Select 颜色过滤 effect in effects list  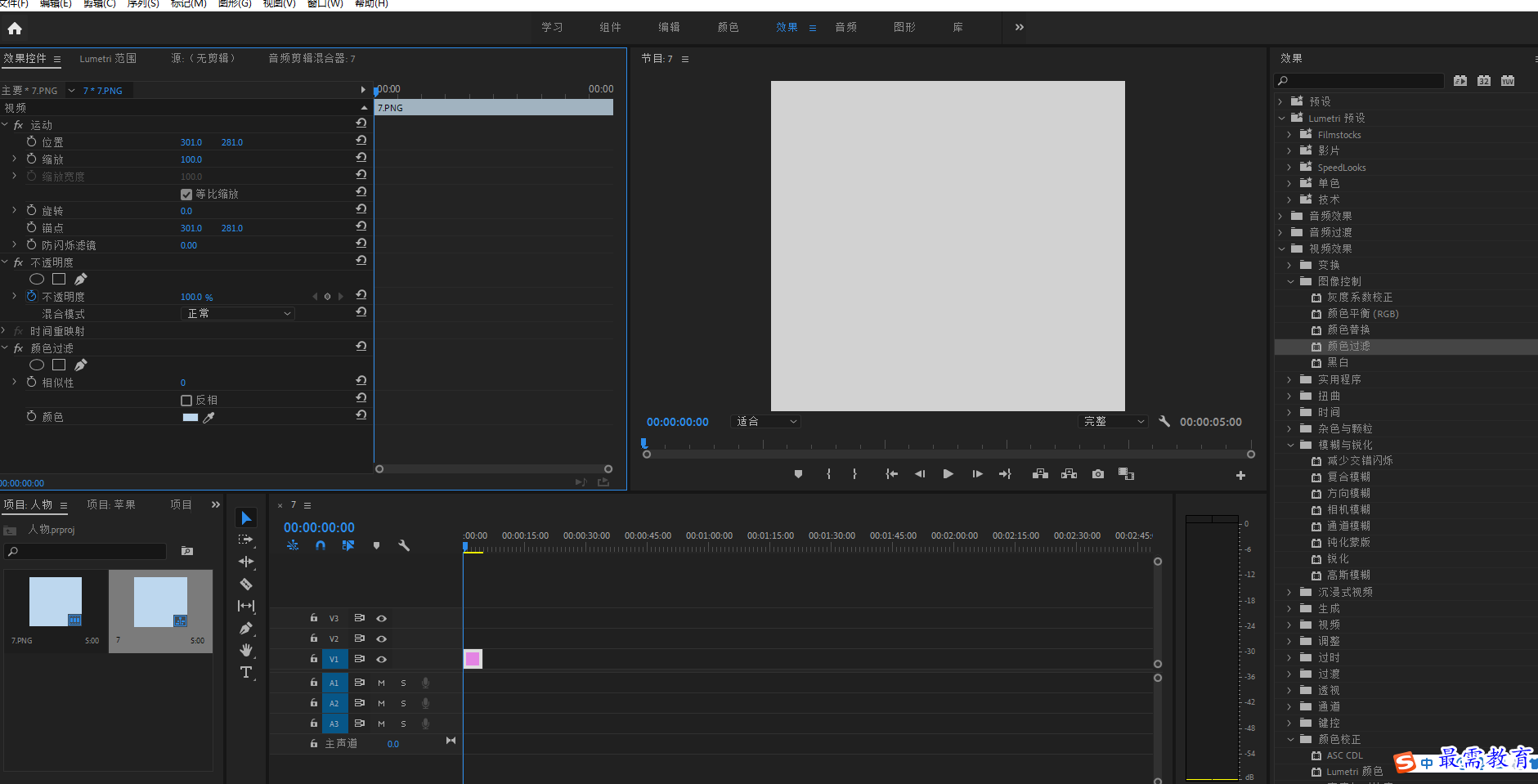[x=1348, y=347]
